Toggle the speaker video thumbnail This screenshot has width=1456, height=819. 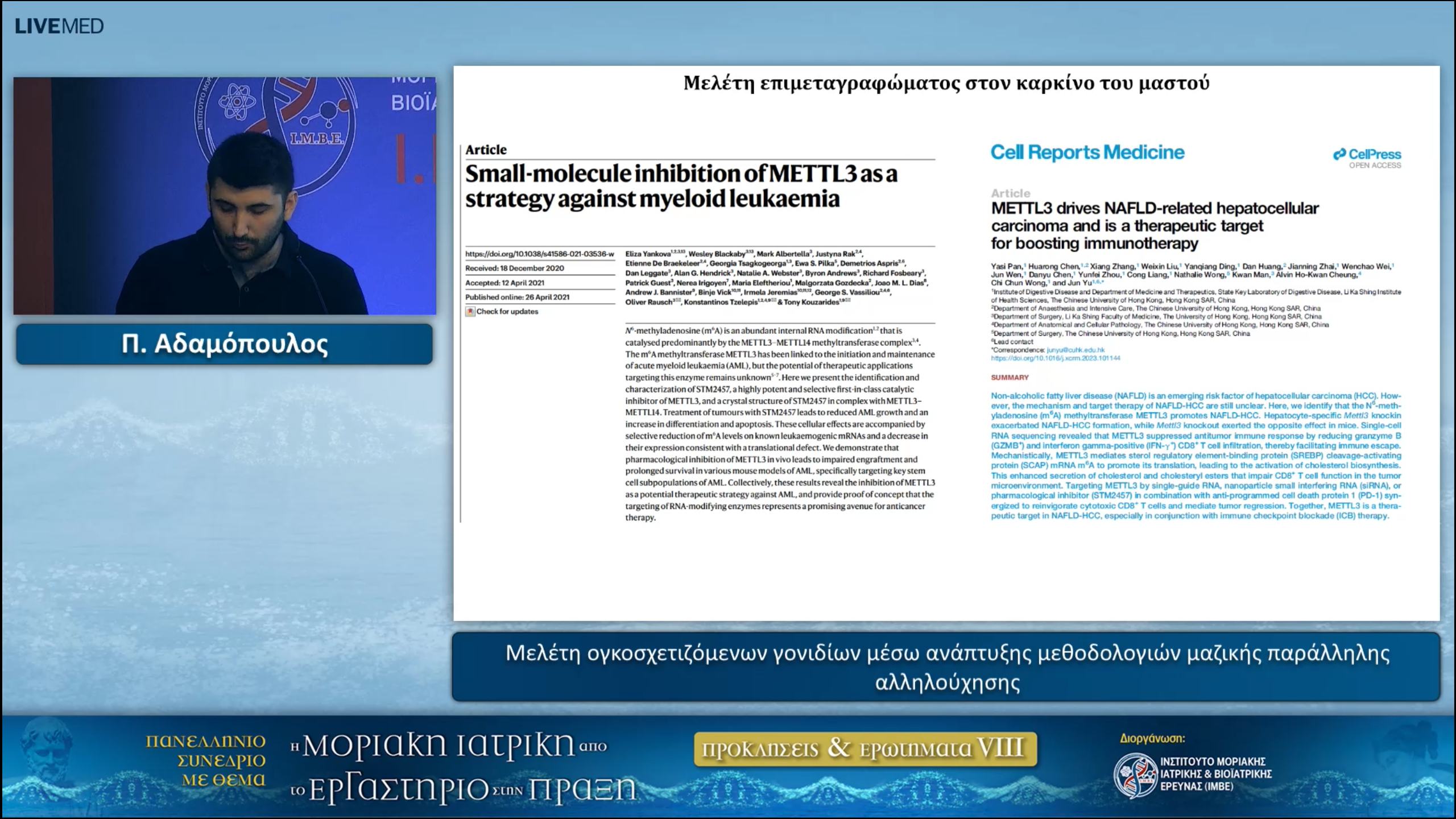coord(225,196)
